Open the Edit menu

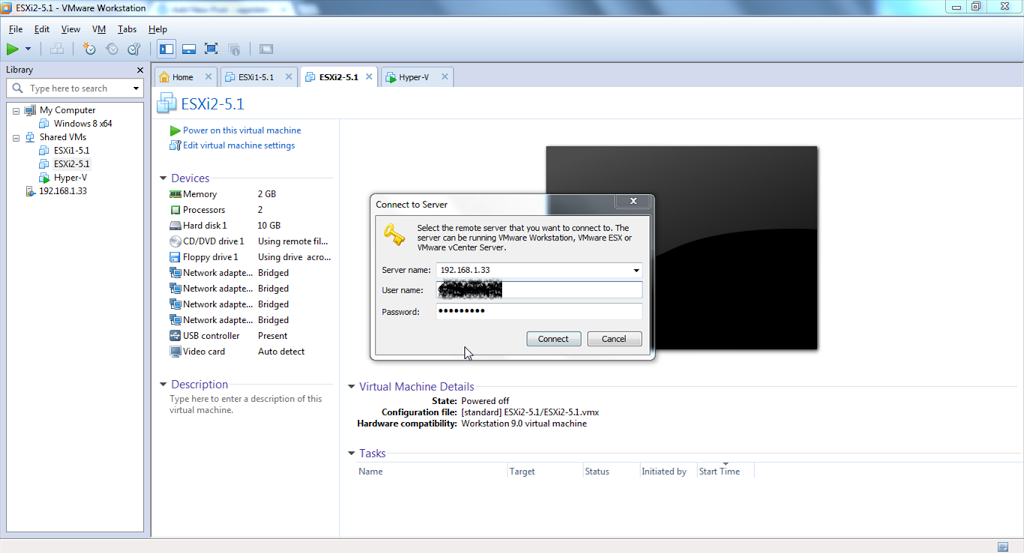[x=42, y=29]
